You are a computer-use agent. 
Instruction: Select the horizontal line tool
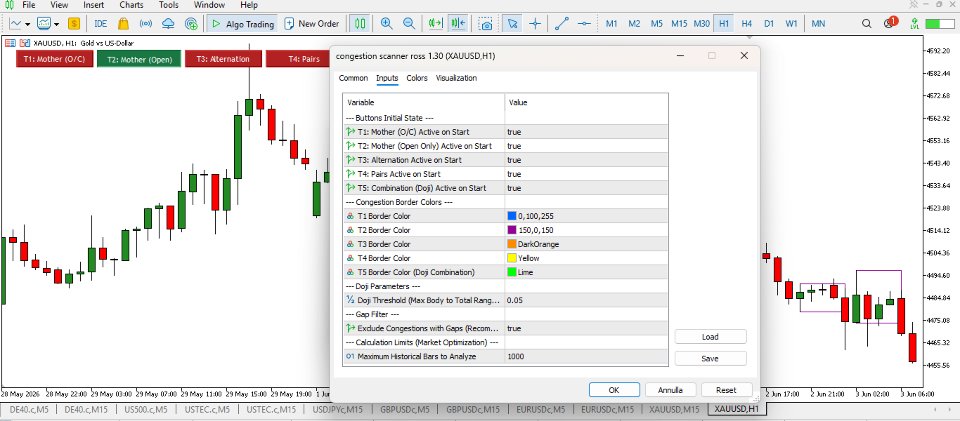click(x=584, y=24)
